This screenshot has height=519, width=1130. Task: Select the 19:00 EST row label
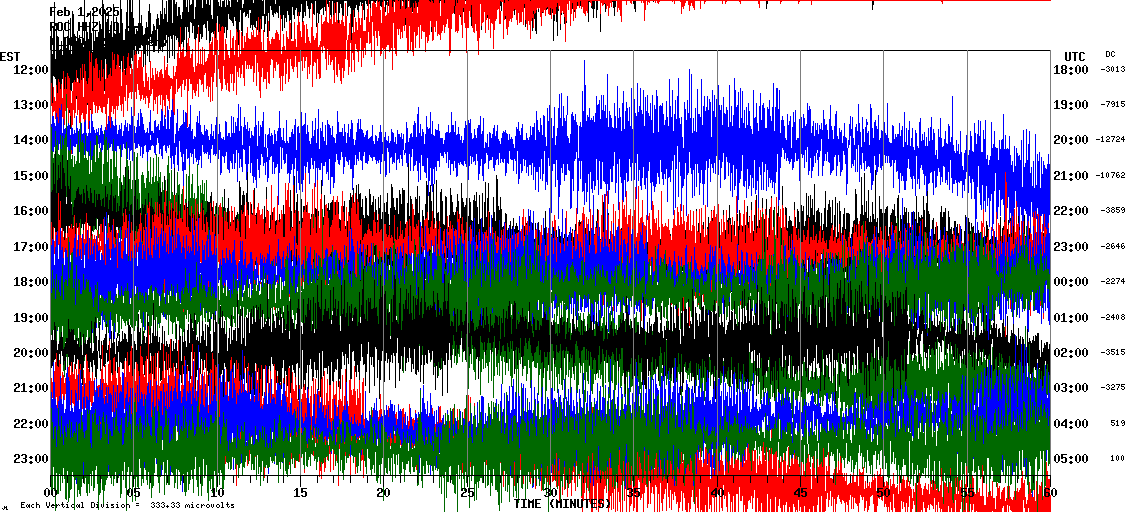pos(31,318)
